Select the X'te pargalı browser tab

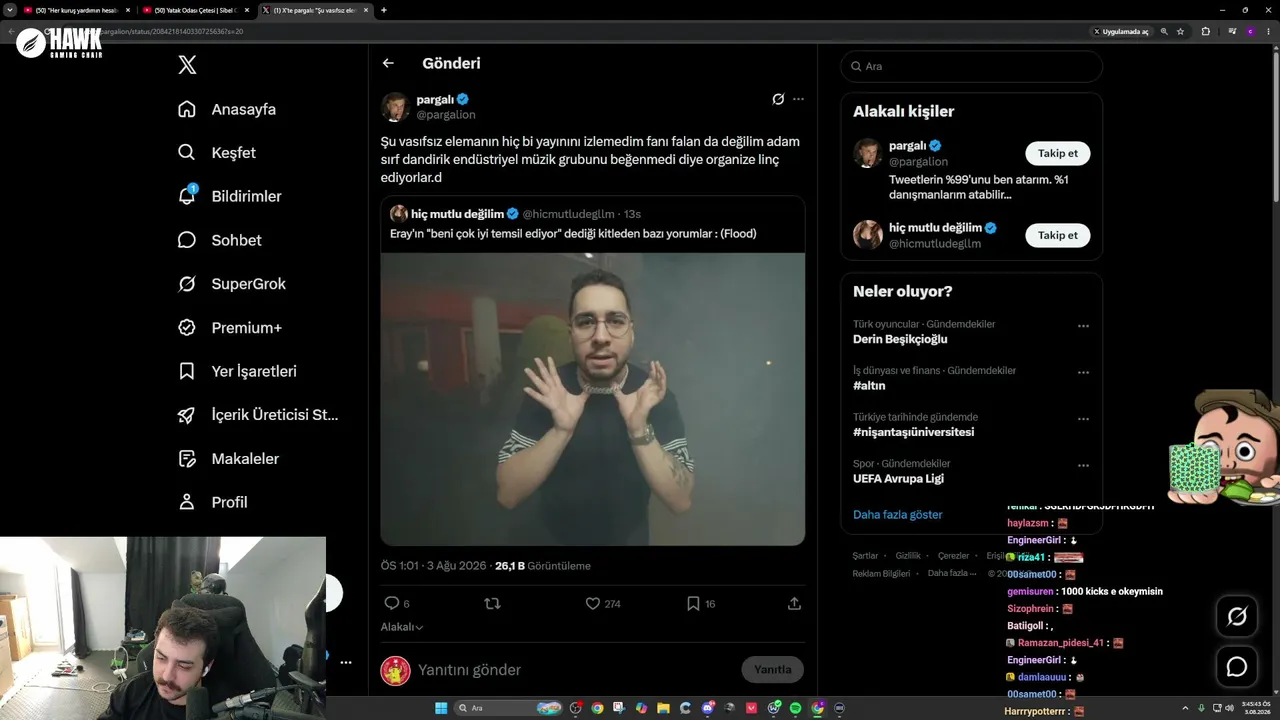point(315,10)
